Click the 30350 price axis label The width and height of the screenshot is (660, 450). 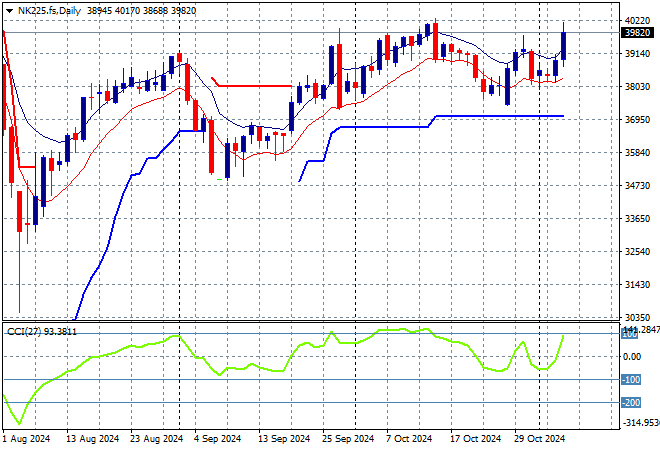[637, 317]
